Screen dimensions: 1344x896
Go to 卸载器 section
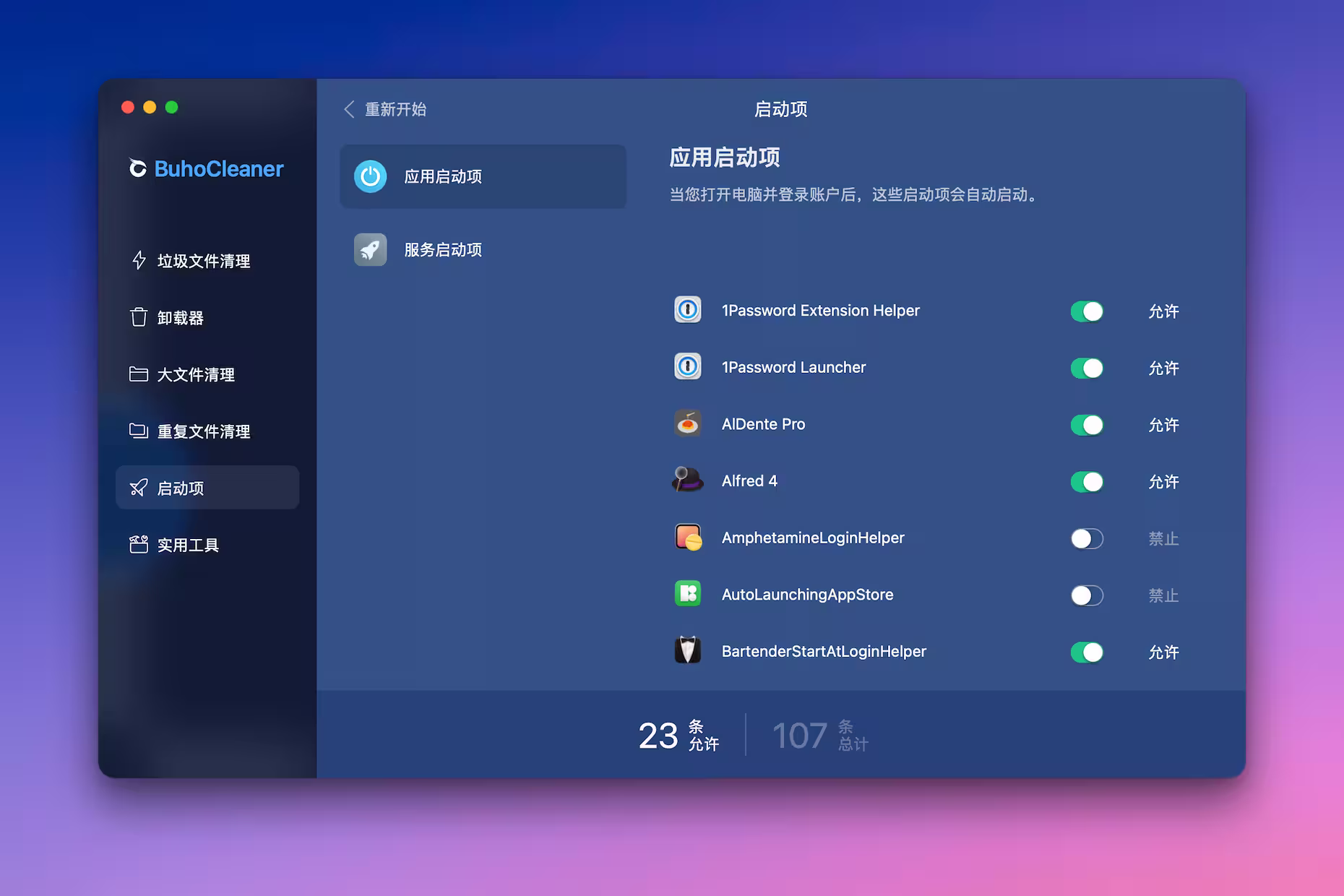pyautogui.click(x=207, y=317)
